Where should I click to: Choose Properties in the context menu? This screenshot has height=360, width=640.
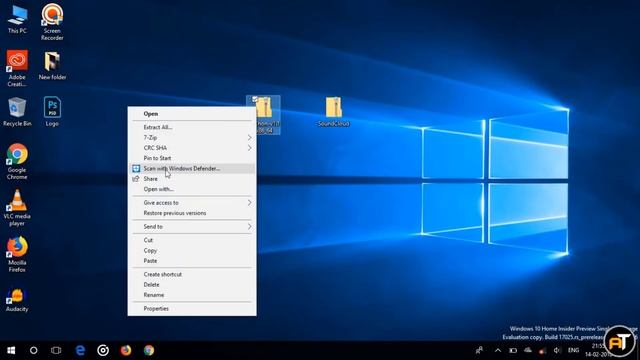(192, 309)
